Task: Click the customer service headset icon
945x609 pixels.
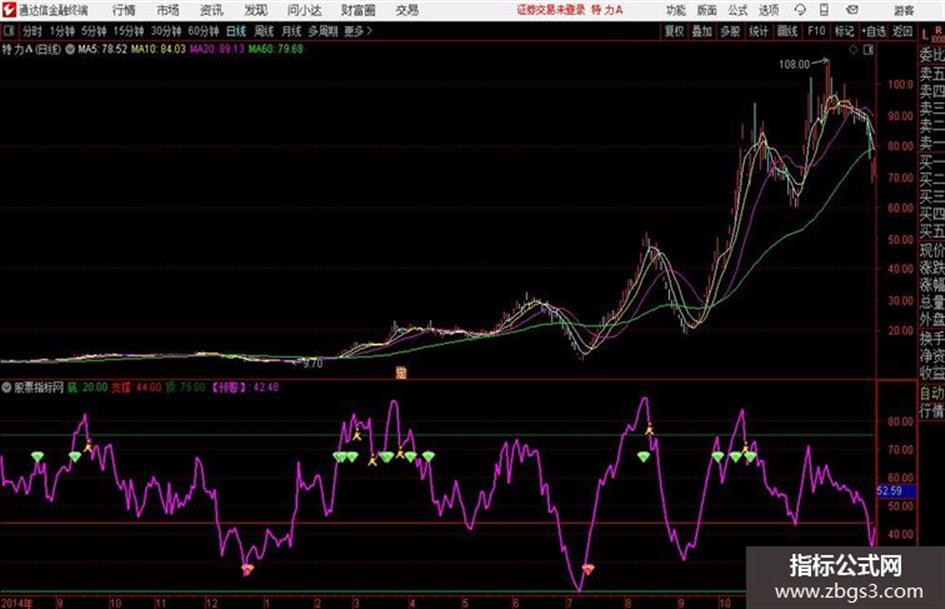Action: pos(800,10)
